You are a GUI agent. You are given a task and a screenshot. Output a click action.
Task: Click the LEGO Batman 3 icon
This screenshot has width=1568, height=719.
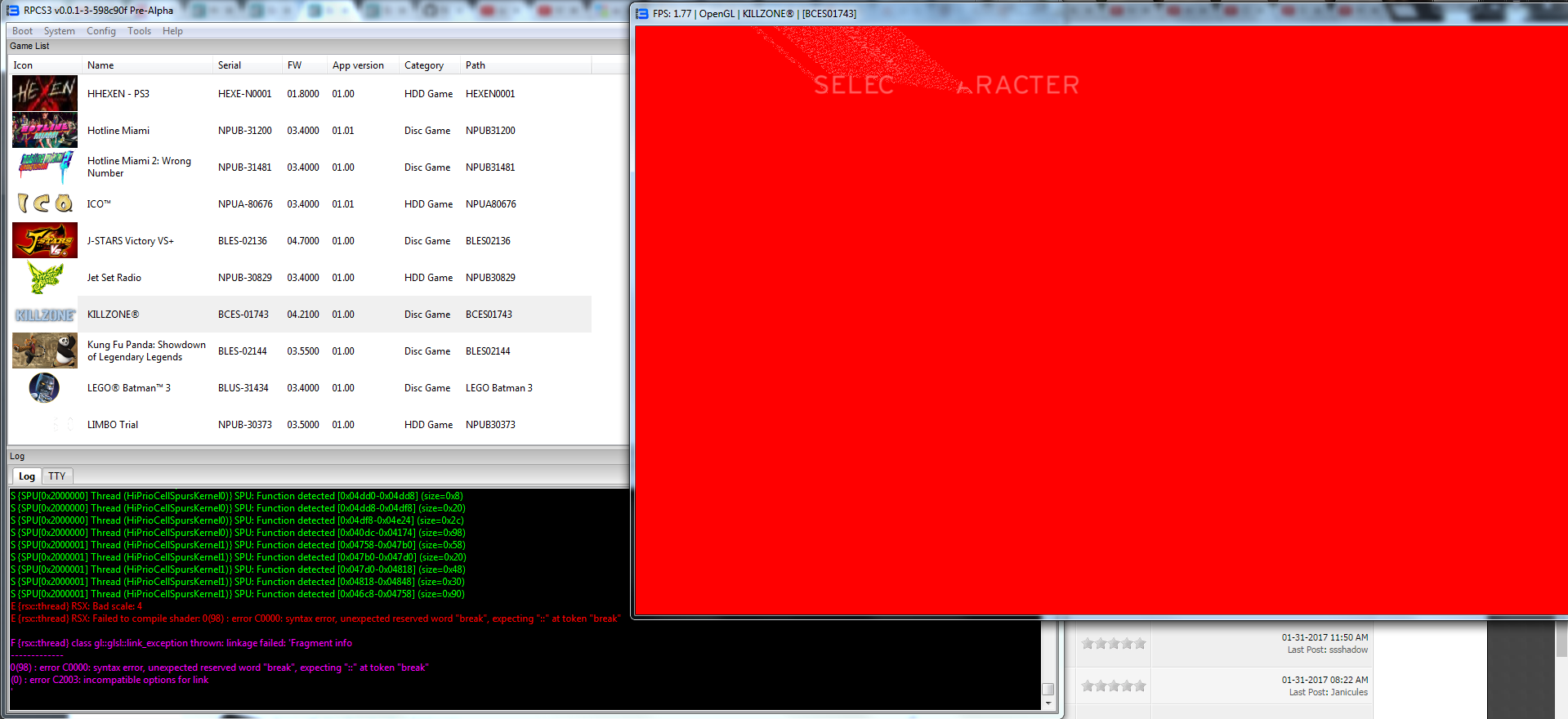coord(45,387)
